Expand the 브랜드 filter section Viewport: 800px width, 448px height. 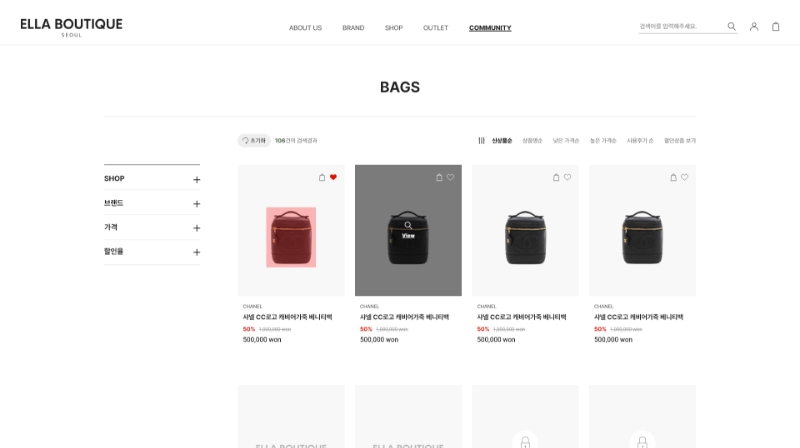(152, 203)
